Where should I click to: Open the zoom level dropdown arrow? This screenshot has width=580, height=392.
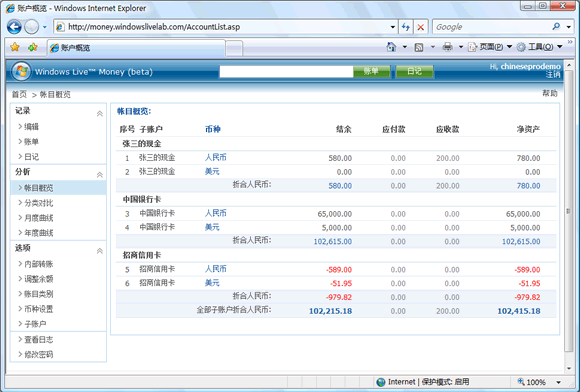tap(559, 382)
